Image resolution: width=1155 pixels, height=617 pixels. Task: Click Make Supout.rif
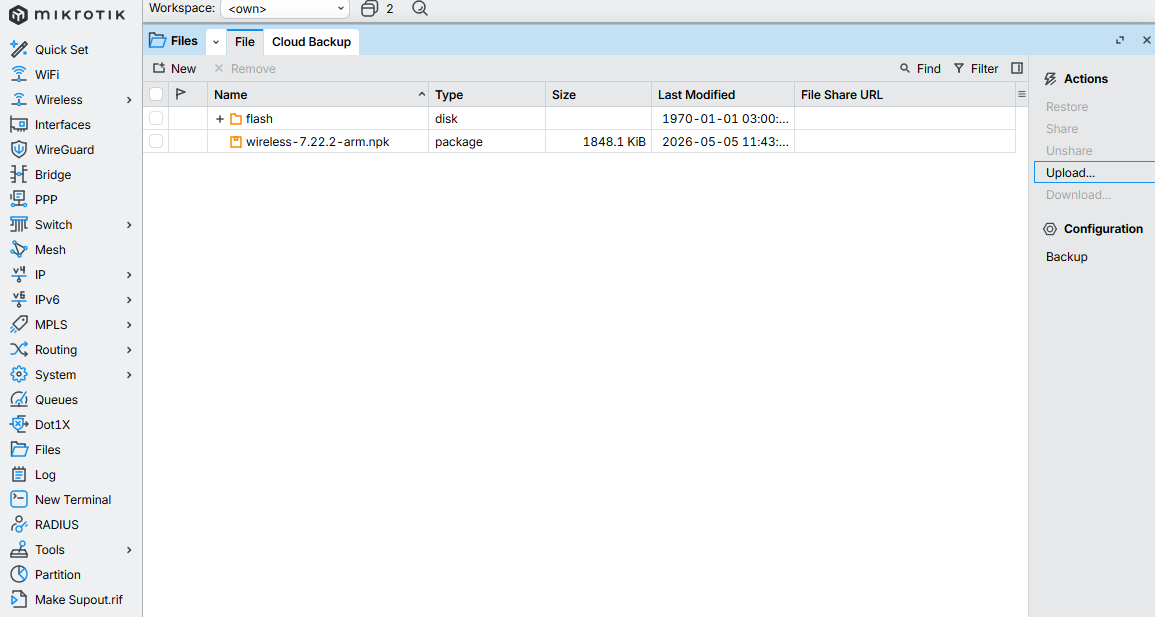66,600
